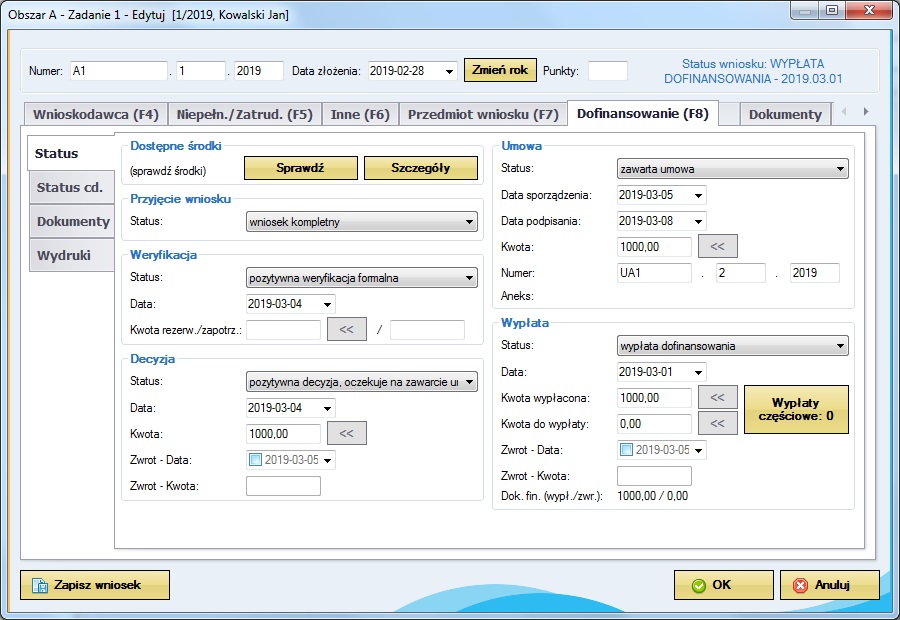
Task: Click the save icon on Zapisz wniosek
Action: pyautogui.click(x=40, y=586)
